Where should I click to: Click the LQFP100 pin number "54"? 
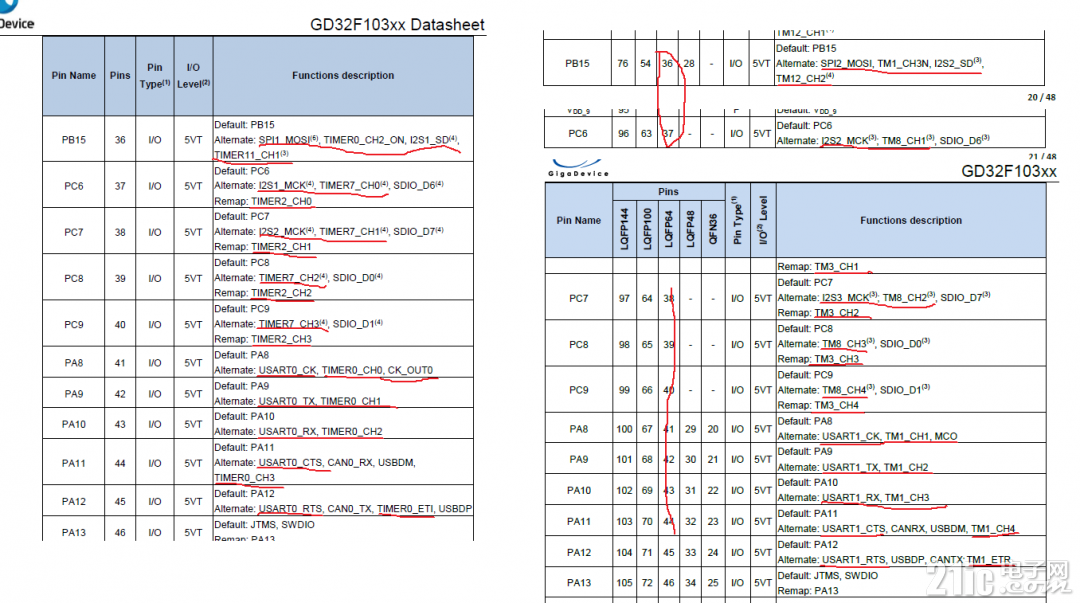[645, 63]
